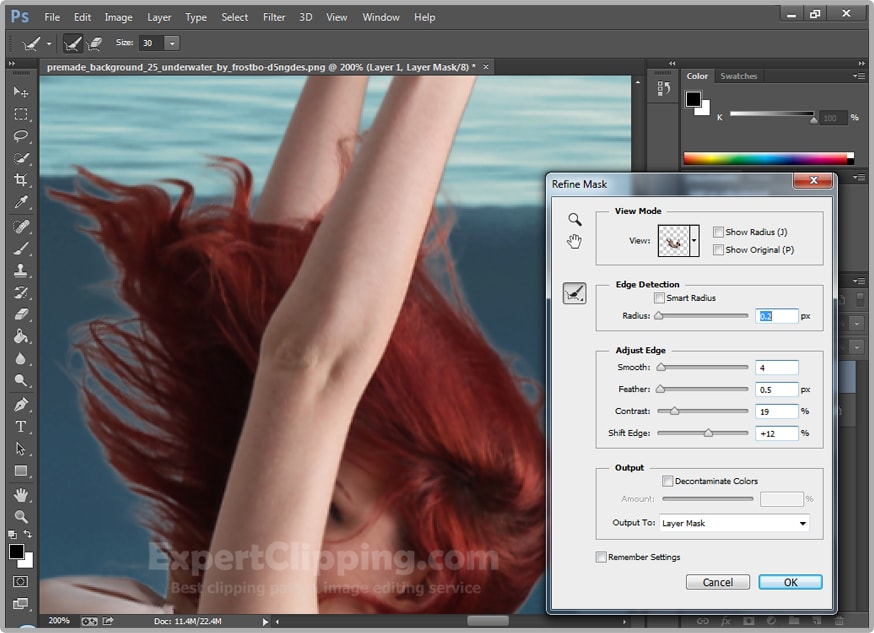
Task: Select the Hand tool in Refine Mask dialog
Action: click(x=575, y=240)
